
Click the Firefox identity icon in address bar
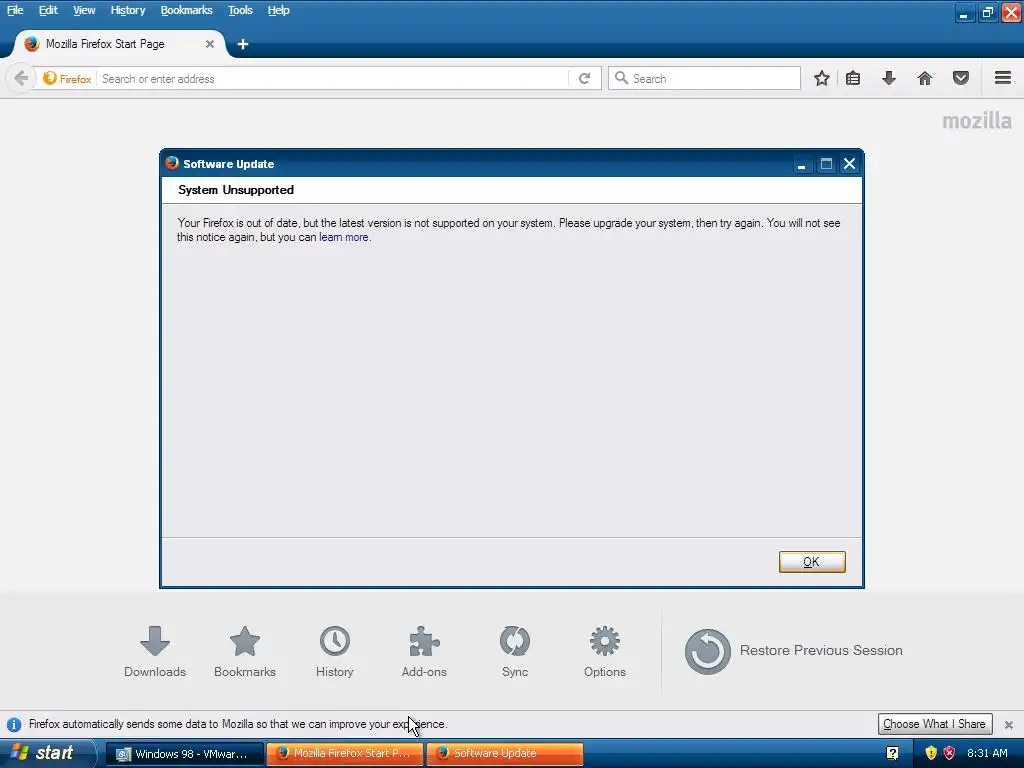(x=50, y=78)
